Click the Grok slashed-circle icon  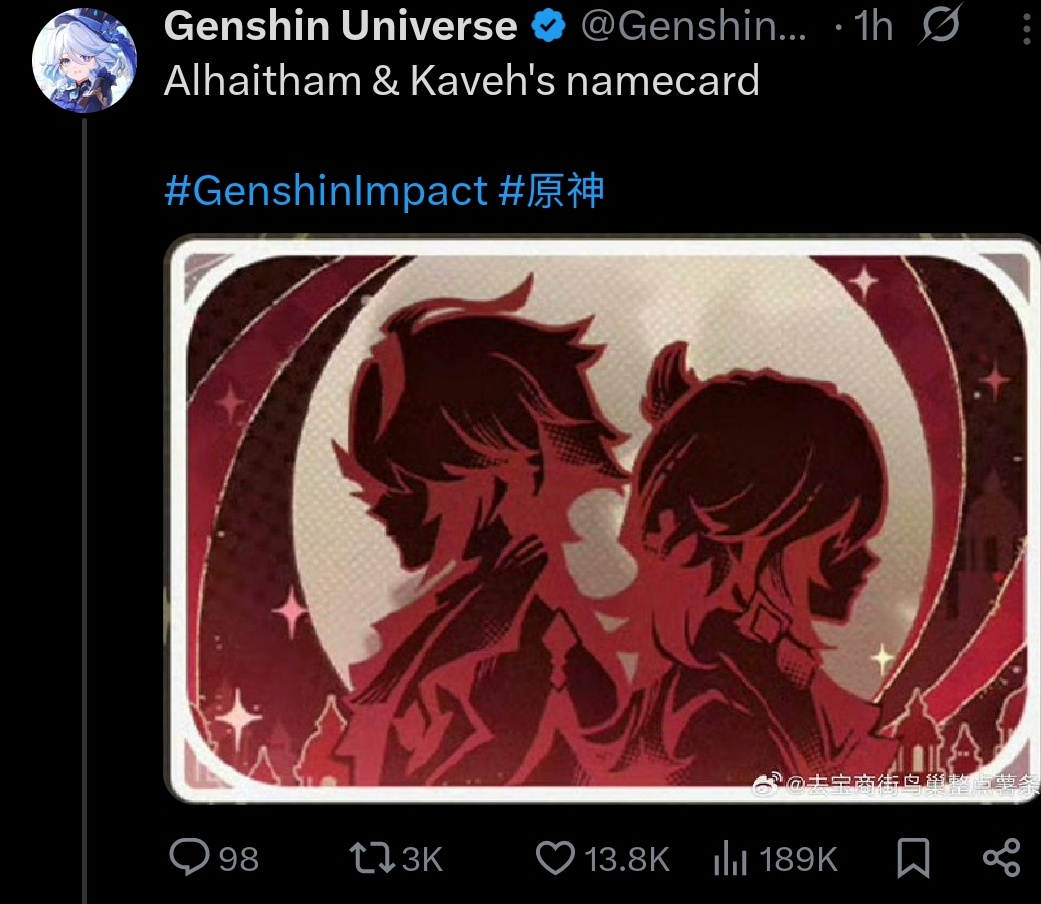tap(940, 25)
